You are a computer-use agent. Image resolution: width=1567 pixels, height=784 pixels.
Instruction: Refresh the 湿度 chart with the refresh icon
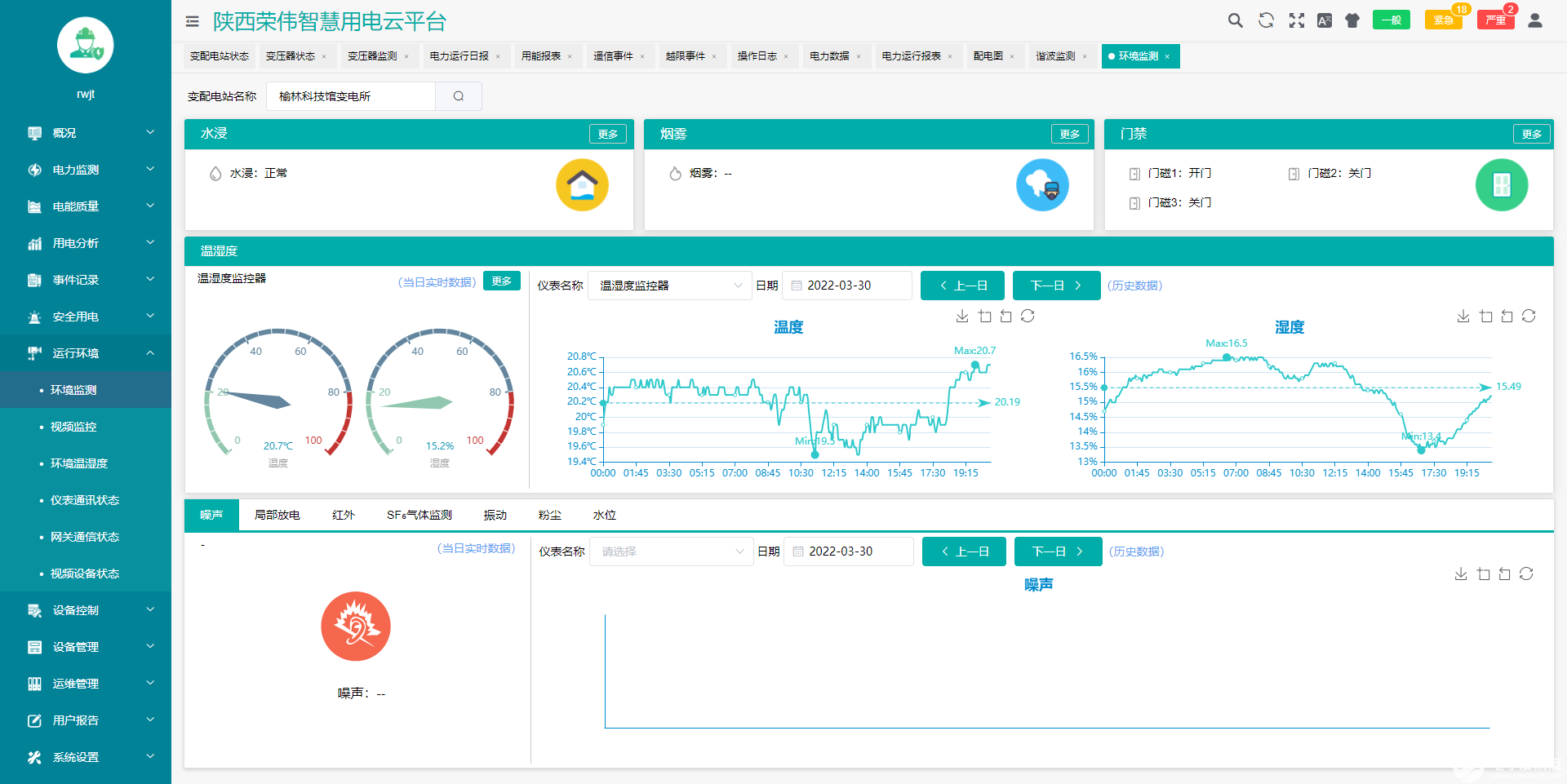[1528, 316]
